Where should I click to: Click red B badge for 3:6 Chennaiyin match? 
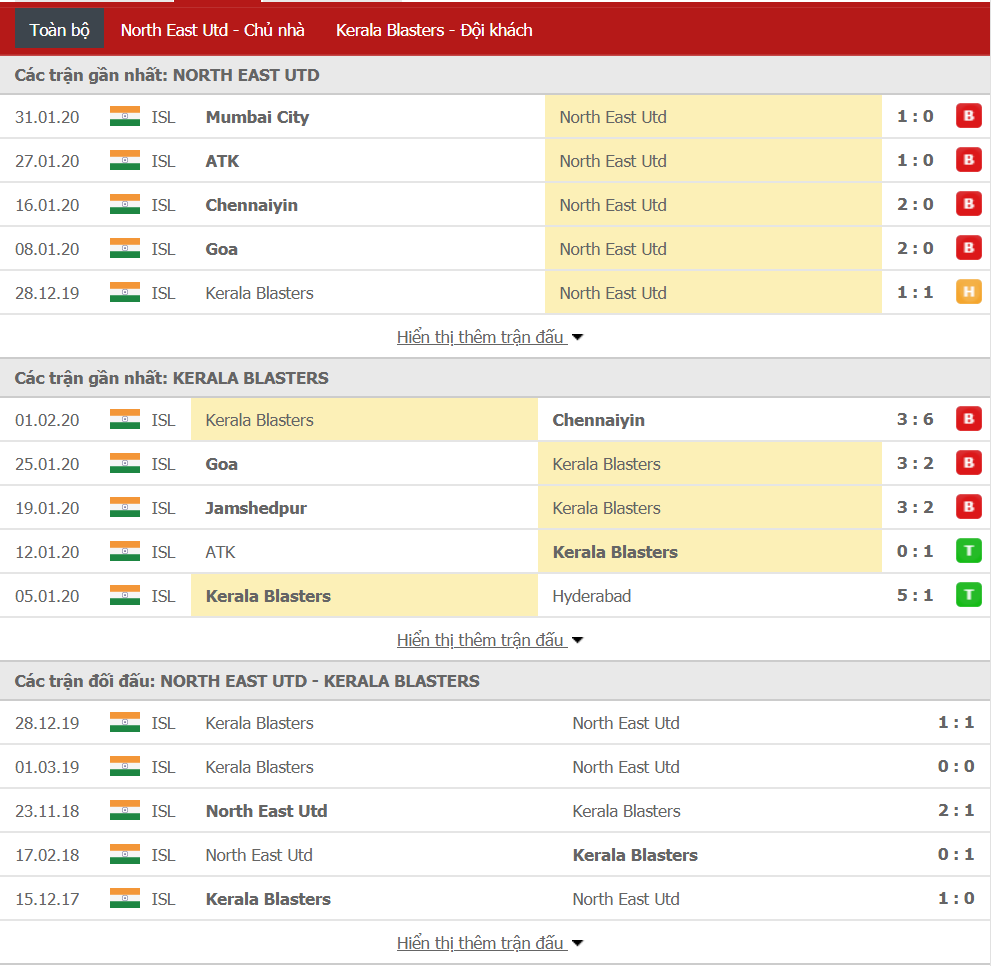[968, 419]
